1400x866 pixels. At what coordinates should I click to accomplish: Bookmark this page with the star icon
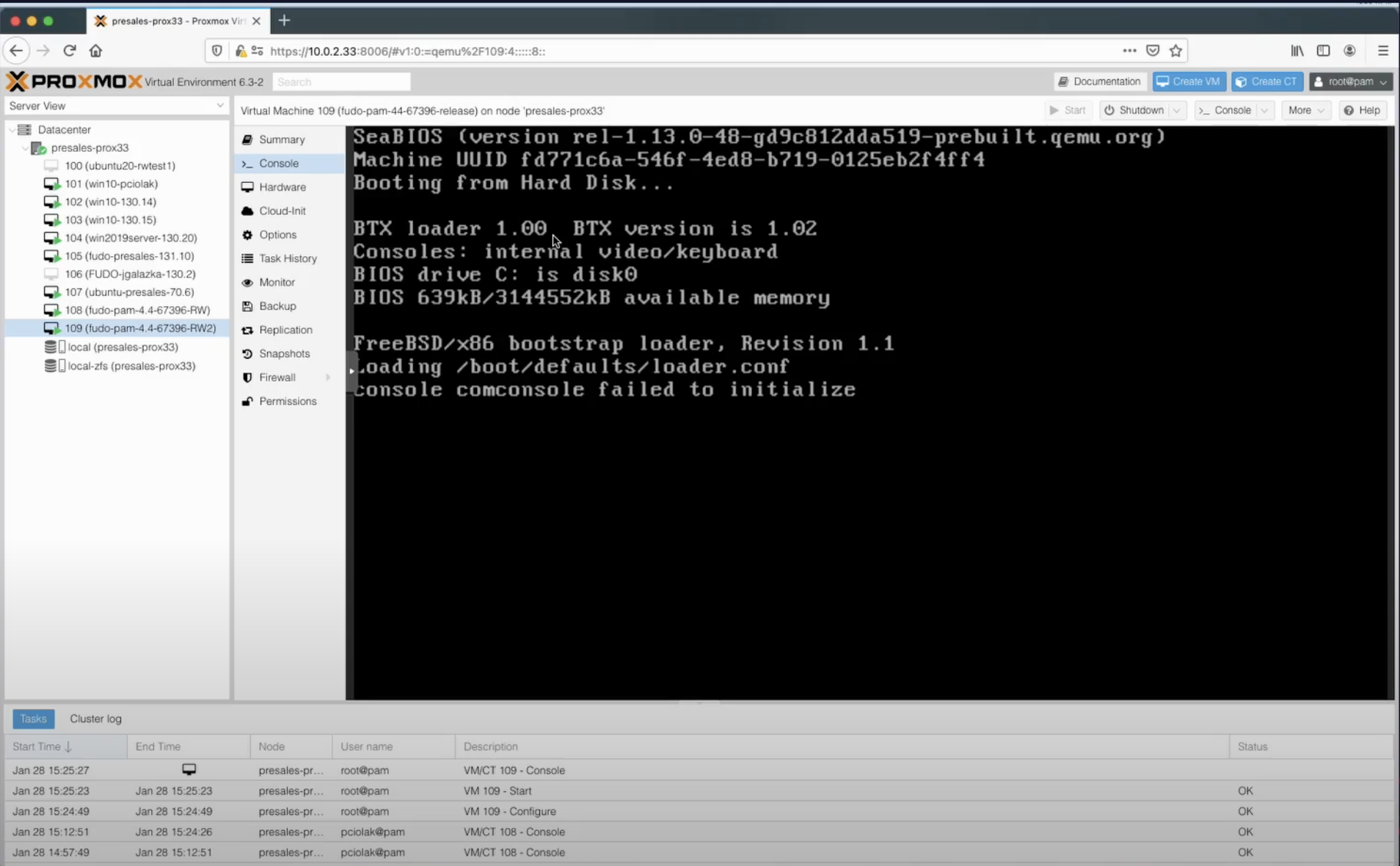(1175, 51)
